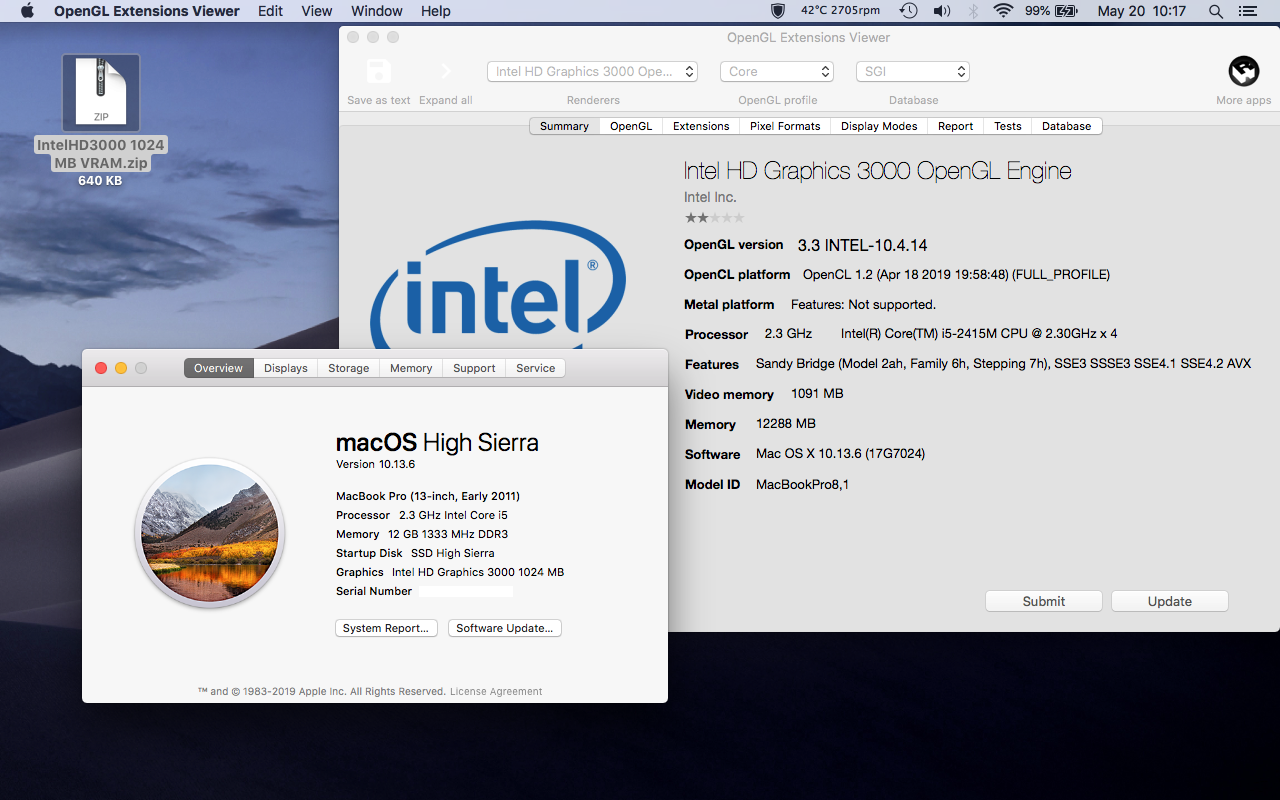The width and height of the screenshot is (1280, 800).
Task: Open Displays tab in About This Mac
Action: [x=286, y=368]
